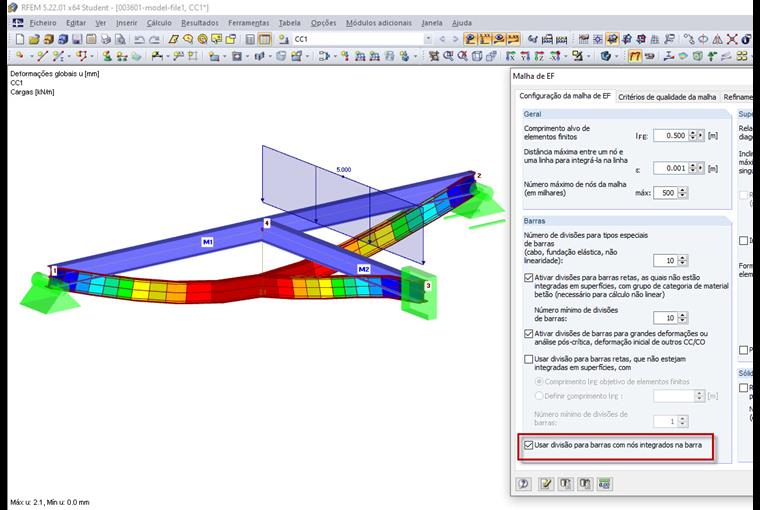The height and width of the screenshot is (510, 760).
Task: Click the units 0.00 icon in dialog footer
Action: point(604,483)
